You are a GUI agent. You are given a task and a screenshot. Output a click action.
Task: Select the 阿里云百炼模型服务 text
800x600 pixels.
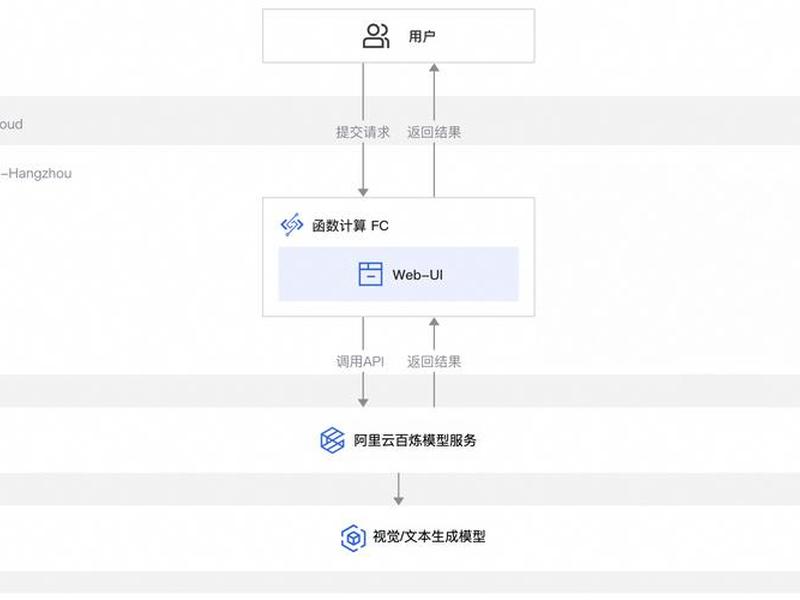tap(415, 440)
